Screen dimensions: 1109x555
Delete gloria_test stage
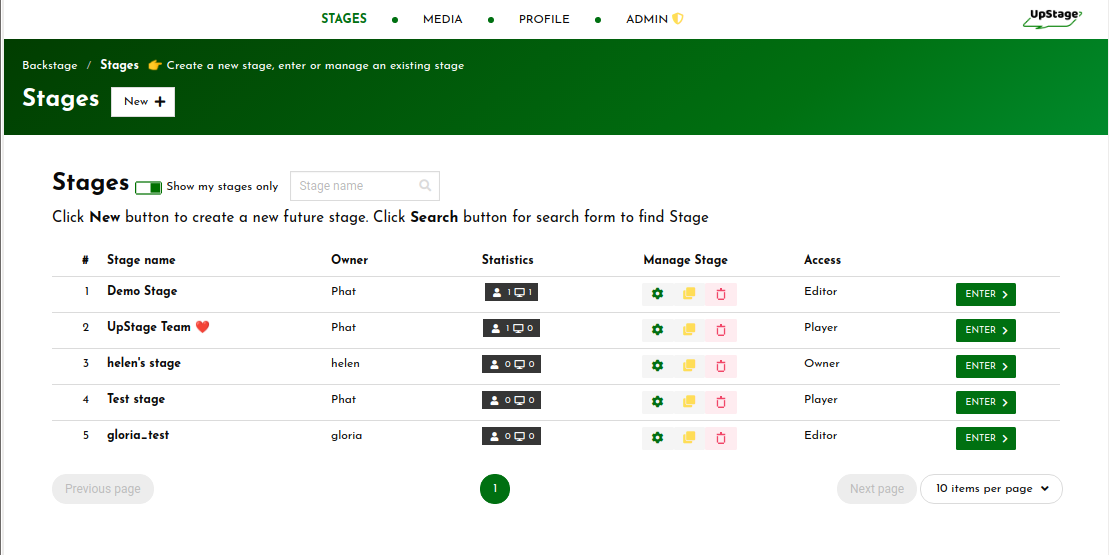721,438
